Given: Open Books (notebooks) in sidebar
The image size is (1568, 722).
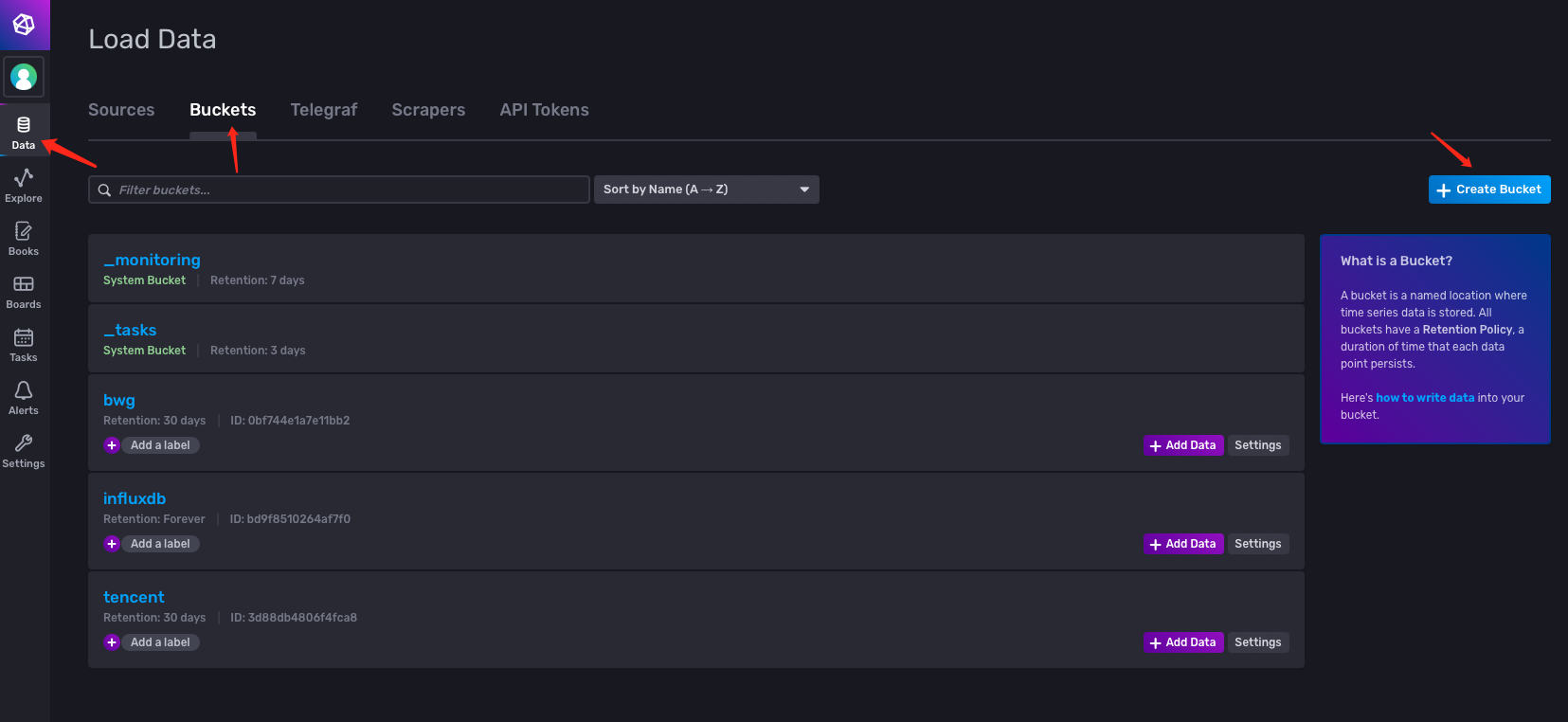Looking at the screenshot, I should tap(24, 239).
